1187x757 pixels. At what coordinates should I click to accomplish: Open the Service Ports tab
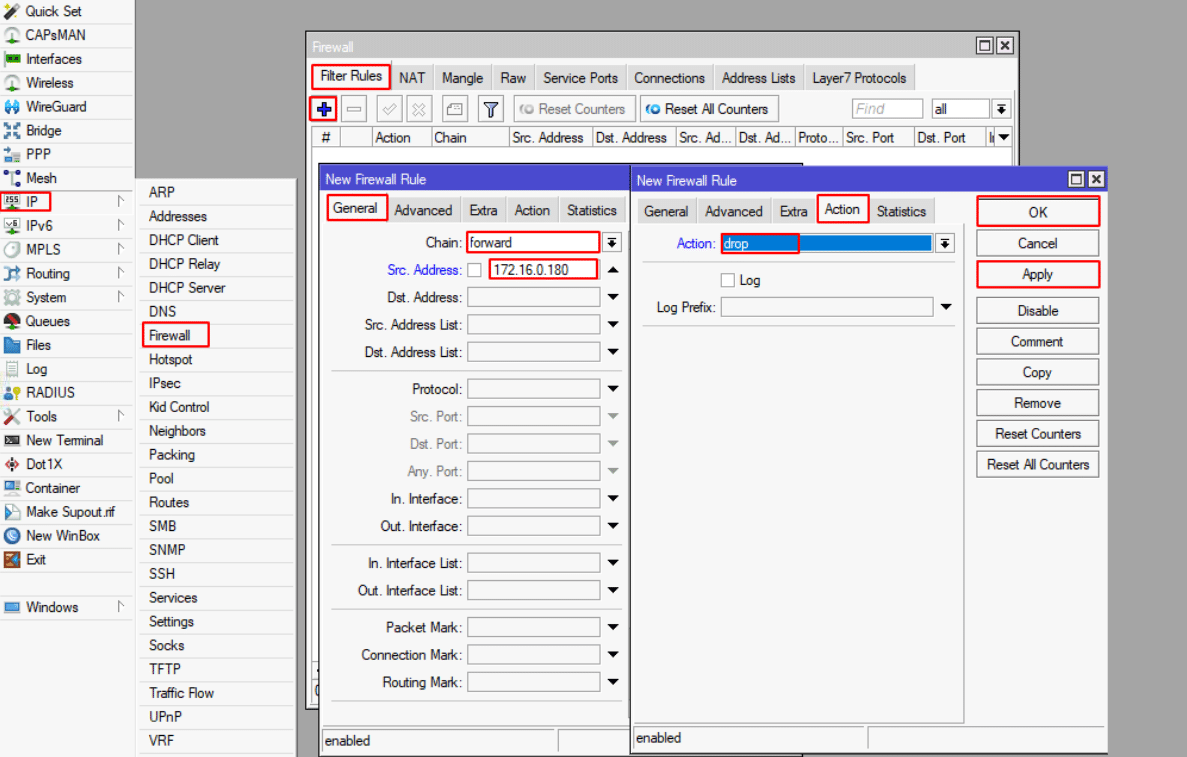pyautogui.click(x=580, y=78)
